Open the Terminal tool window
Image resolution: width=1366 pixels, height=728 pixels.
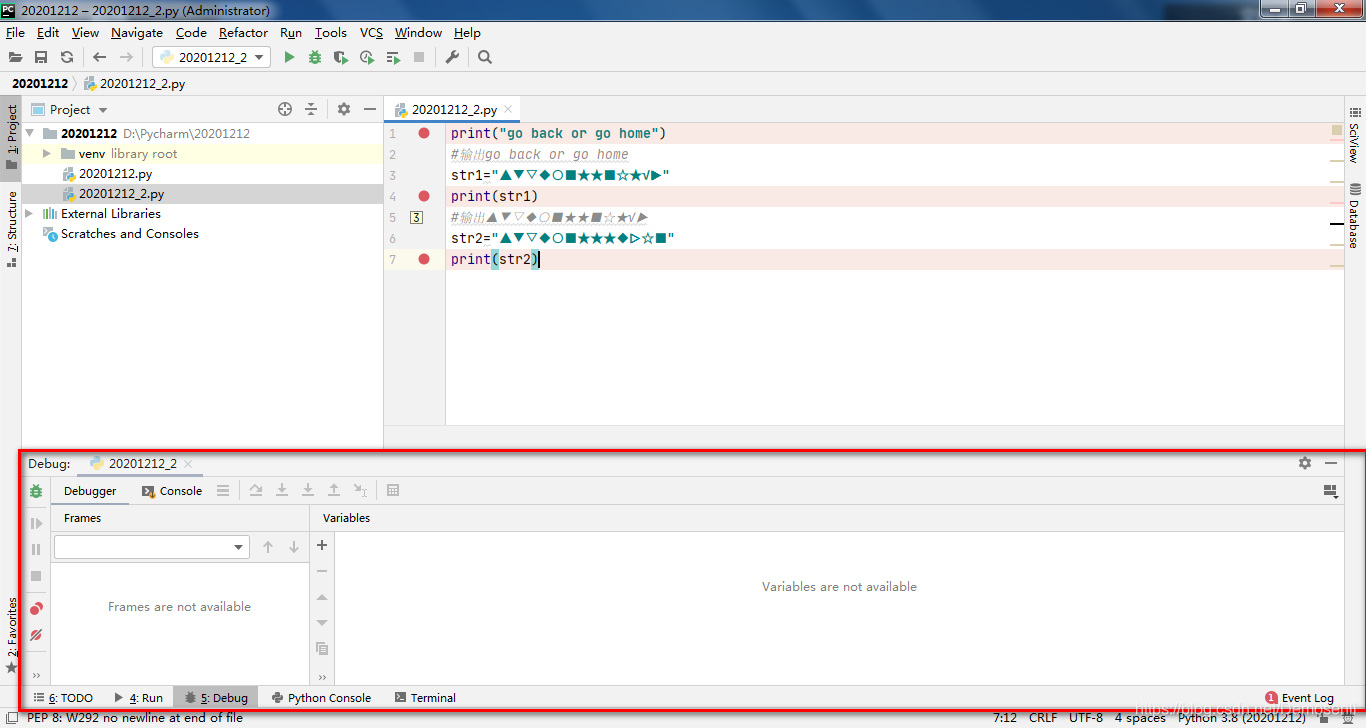[x=425, y=698]
